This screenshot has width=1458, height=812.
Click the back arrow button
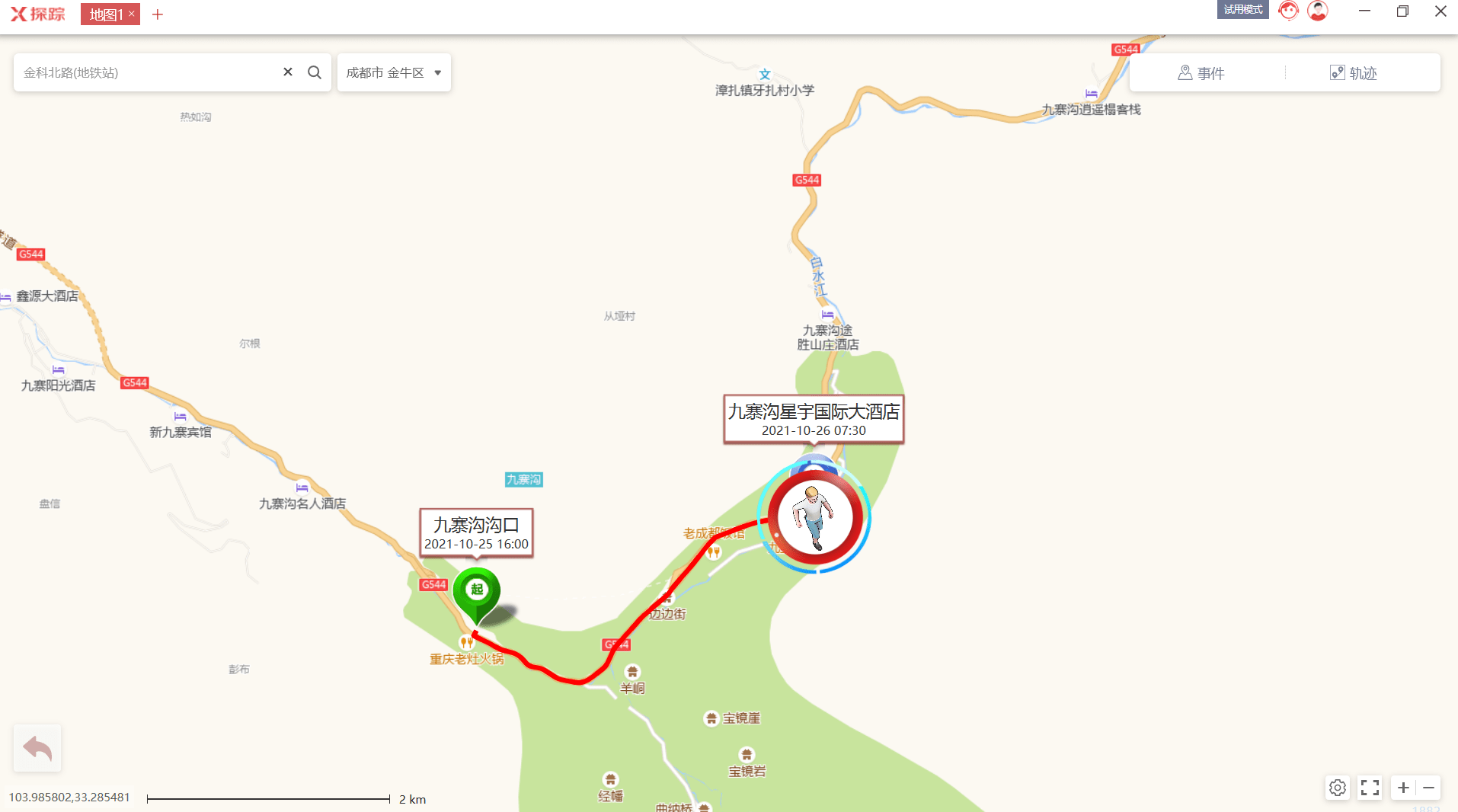pyautogui.click(x=37, y=748)
